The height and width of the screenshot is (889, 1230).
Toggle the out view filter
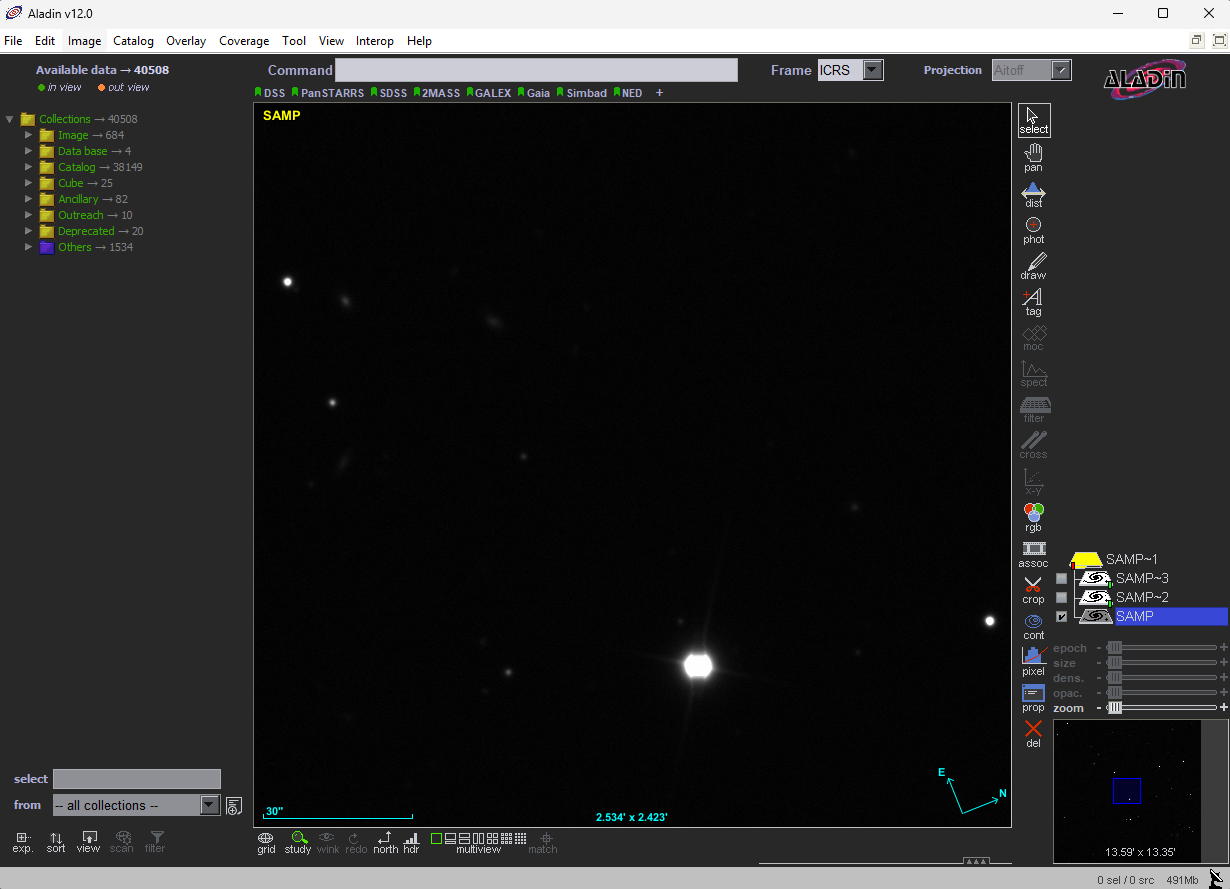tap(124, 87)
